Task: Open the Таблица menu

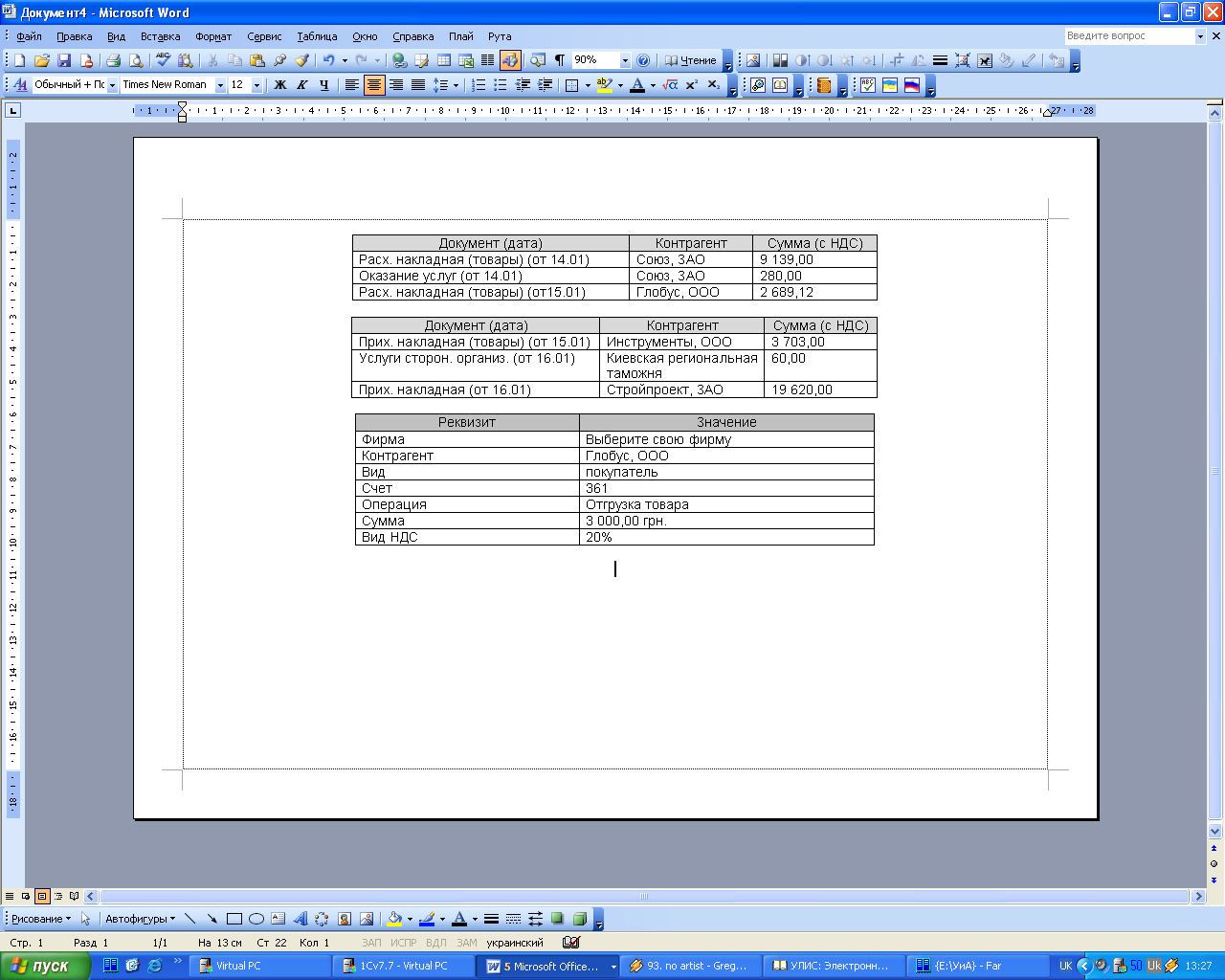Action: coord(317,36)
